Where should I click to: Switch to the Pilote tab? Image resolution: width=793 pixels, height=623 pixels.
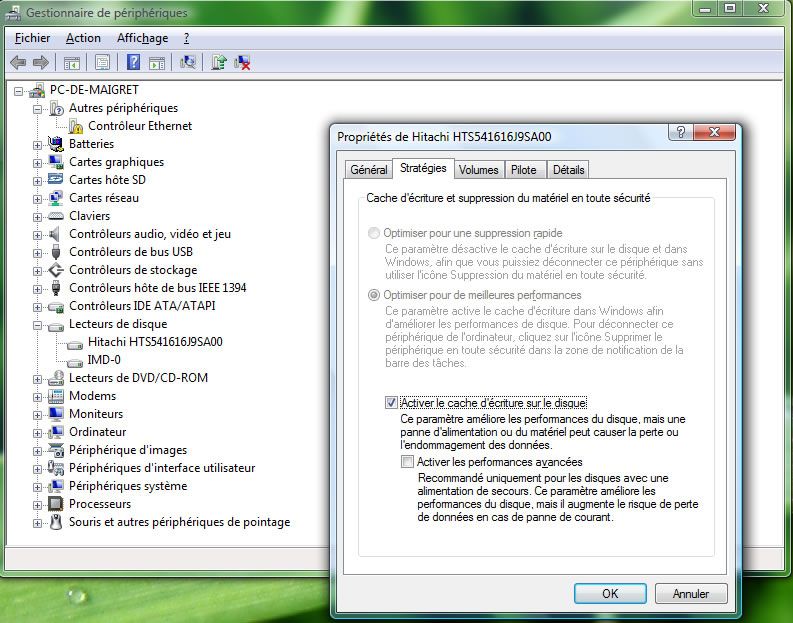pyautogui.click(x=523, y=169)
